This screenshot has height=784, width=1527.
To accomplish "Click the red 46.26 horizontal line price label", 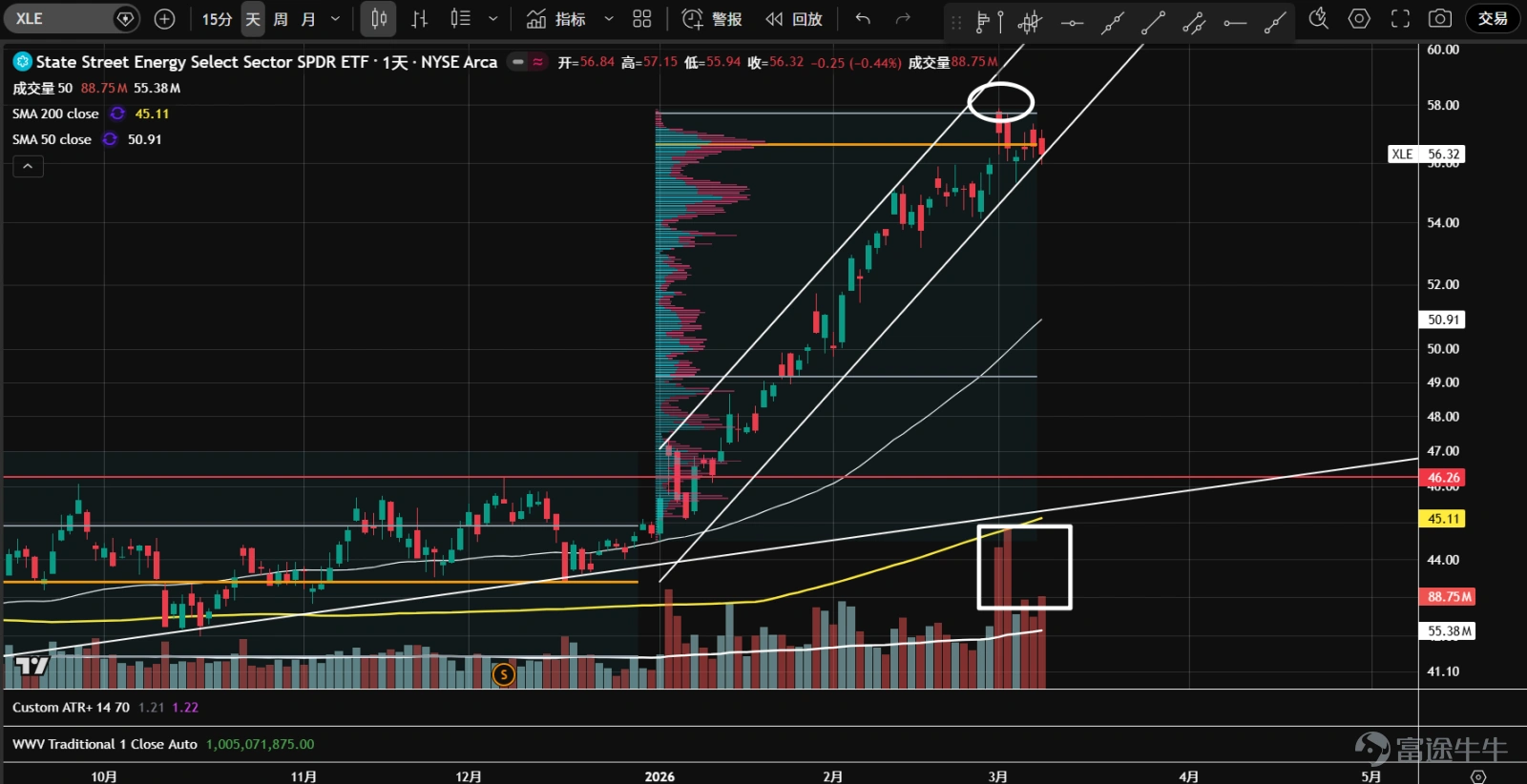I will (x=1443, y=477).
